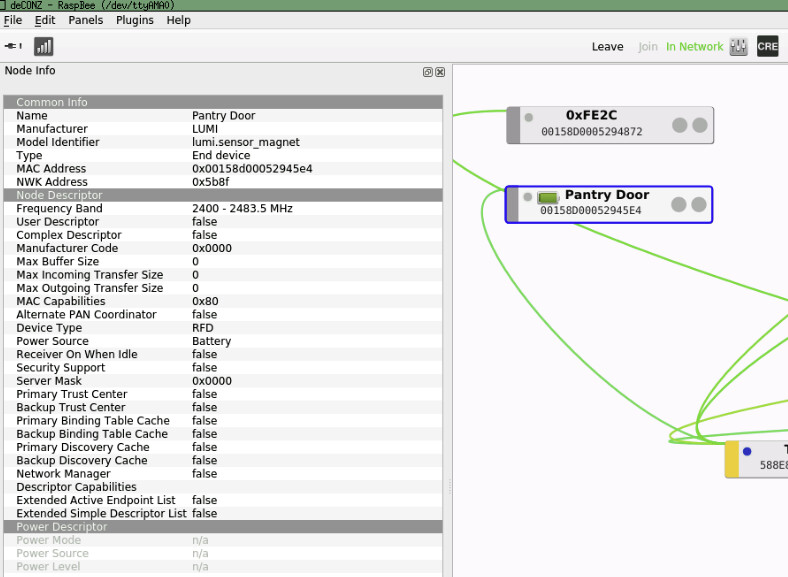This screenshot has height=577, width=788.
Task: Click the status dot on Pantry Door node
Action: point(527,197)
